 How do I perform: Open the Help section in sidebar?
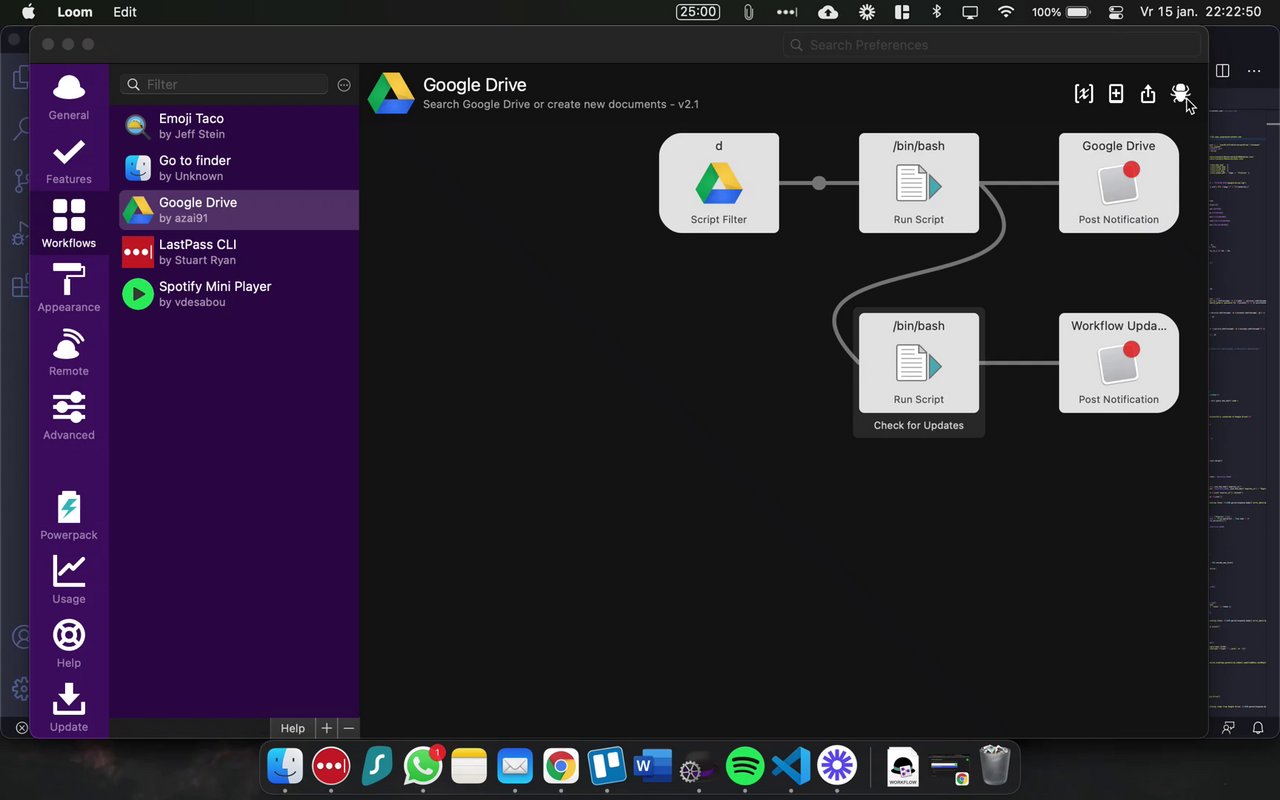coord(69,644)
